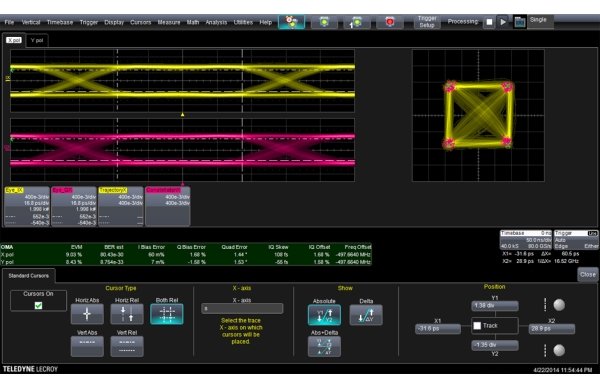Select Horiz Rel cursor type

(x=127, y=314)
